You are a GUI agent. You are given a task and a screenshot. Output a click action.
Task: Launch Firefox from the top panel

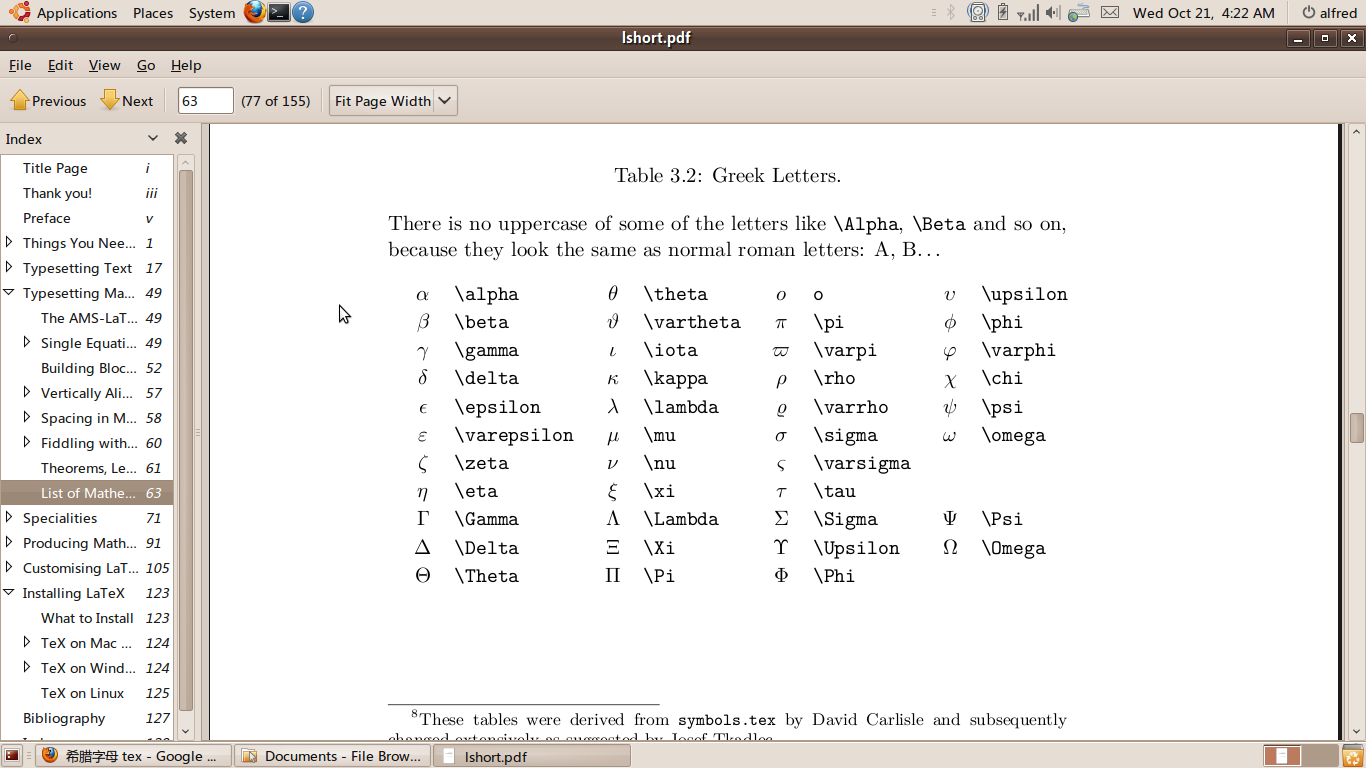pyautogui.click(x=255, y=13)
